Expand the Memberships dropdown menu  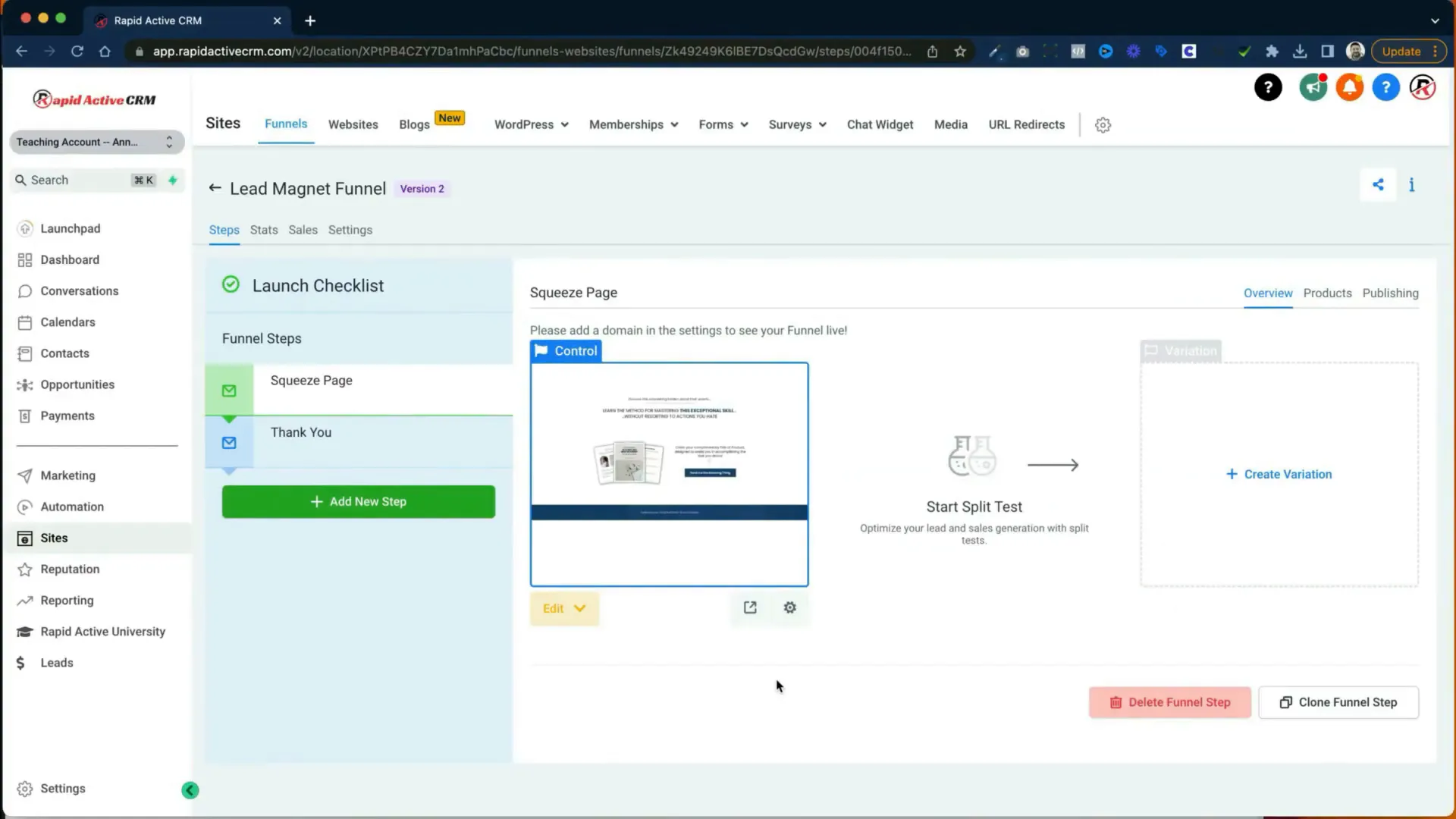click(x=633, y=124)
